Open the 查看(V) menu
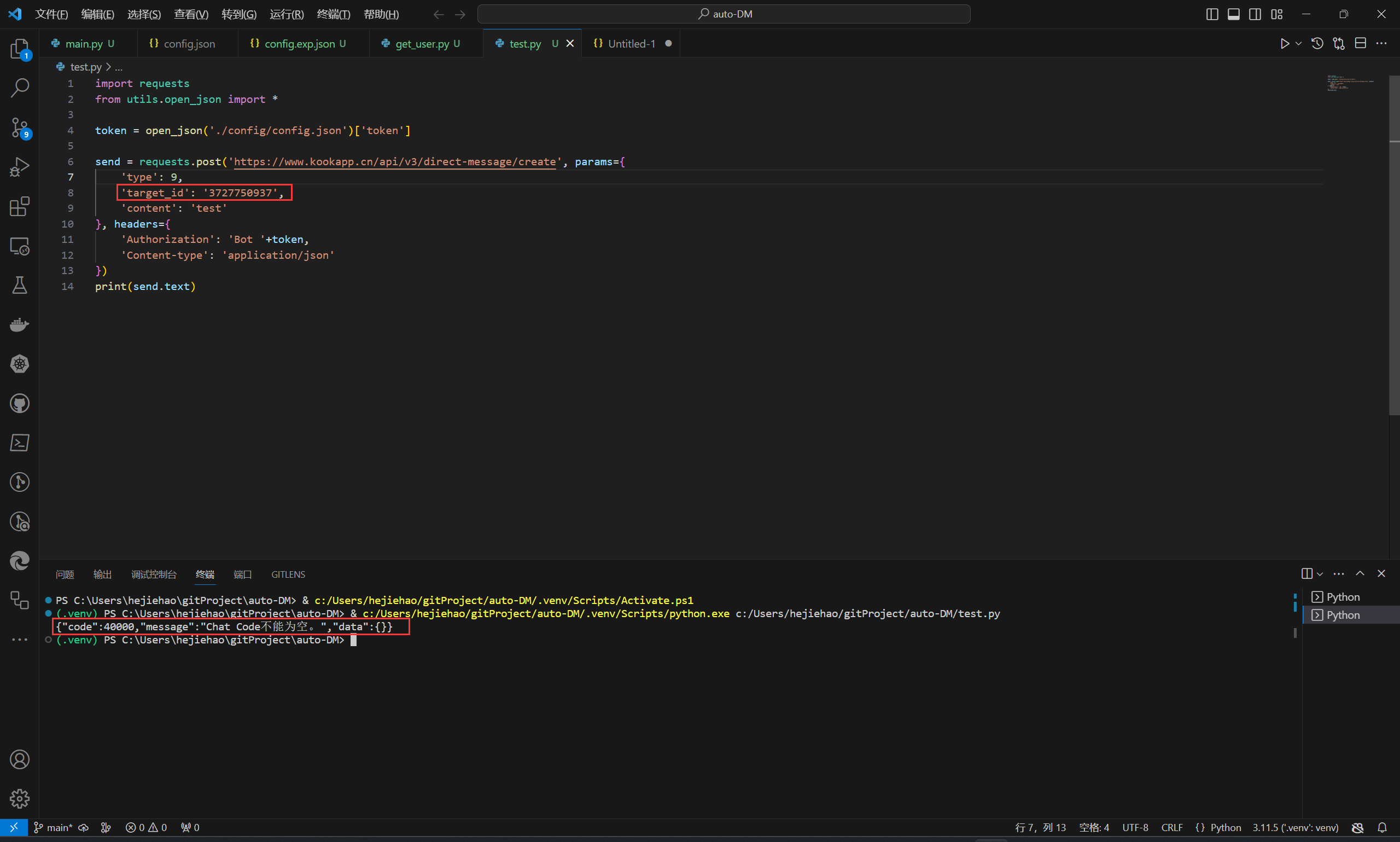The image size is (1400, 842). [191, 14]
